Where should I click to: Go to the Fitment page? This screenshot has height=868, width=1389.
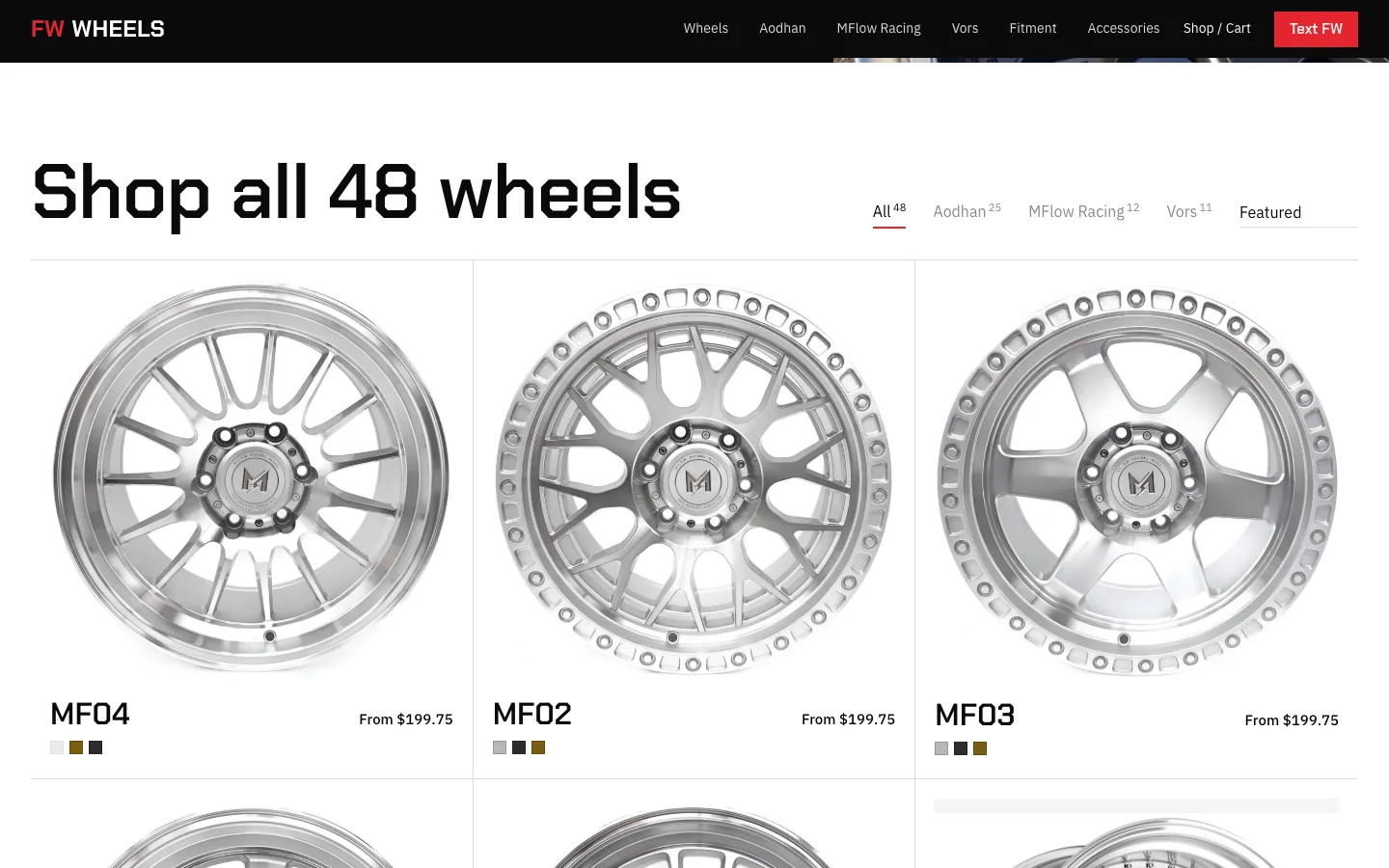tap(1033, 29)
